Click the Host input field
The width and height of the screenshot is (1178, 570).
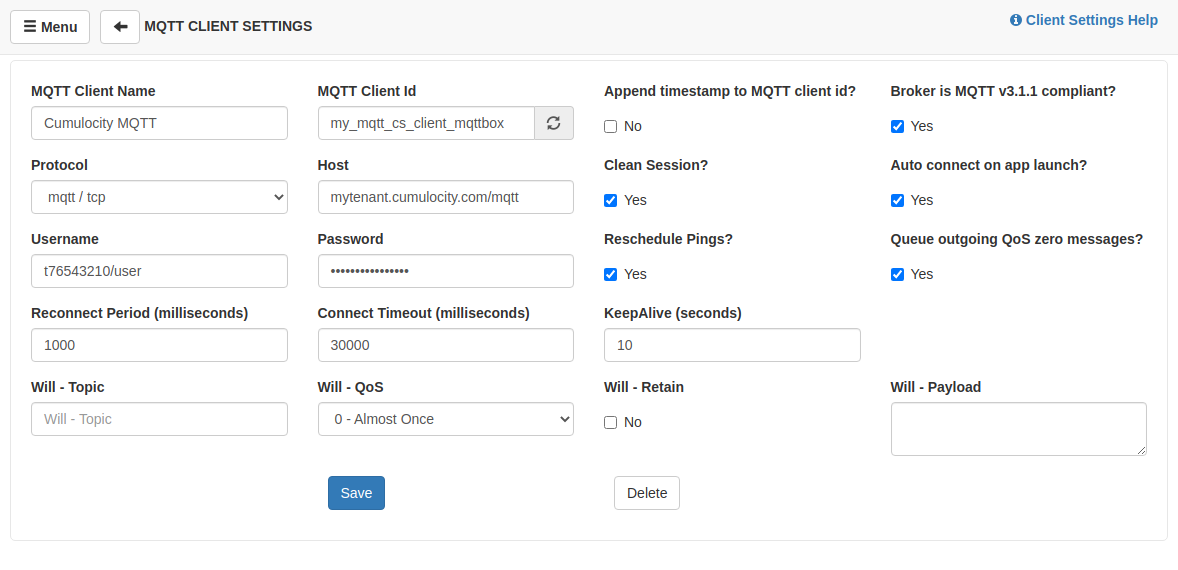click(x=446, y=197)
